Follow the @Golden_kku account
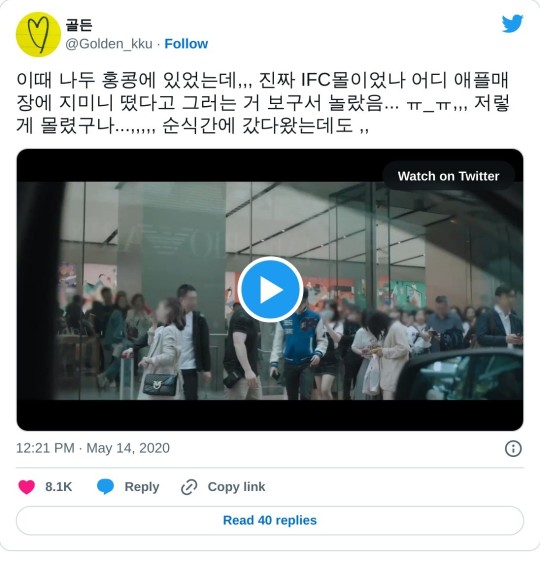540x563 pixels. [x=186, y=44]
